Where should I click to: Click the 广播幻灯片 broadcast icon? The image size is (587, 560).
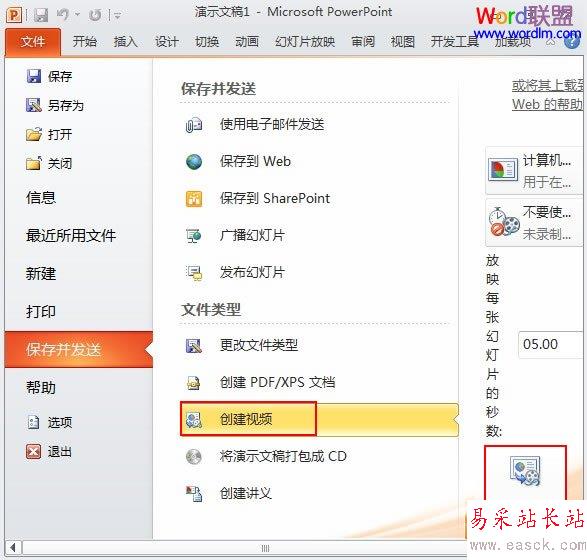194,236
